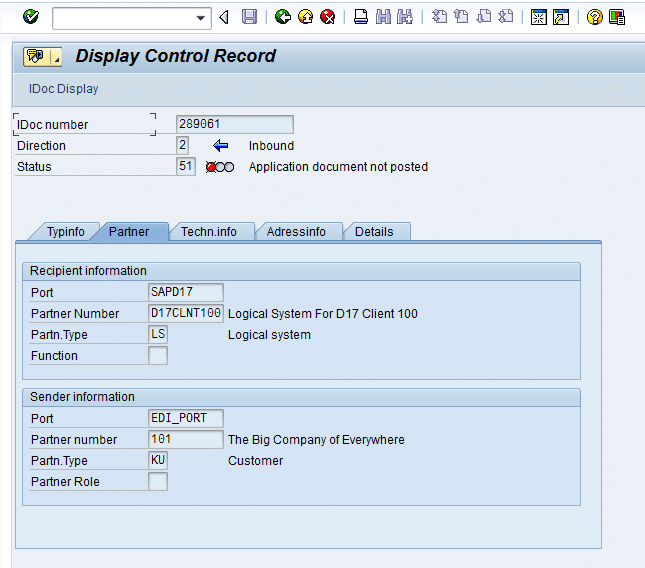Open the Techn.info tab

pos(209,232)
